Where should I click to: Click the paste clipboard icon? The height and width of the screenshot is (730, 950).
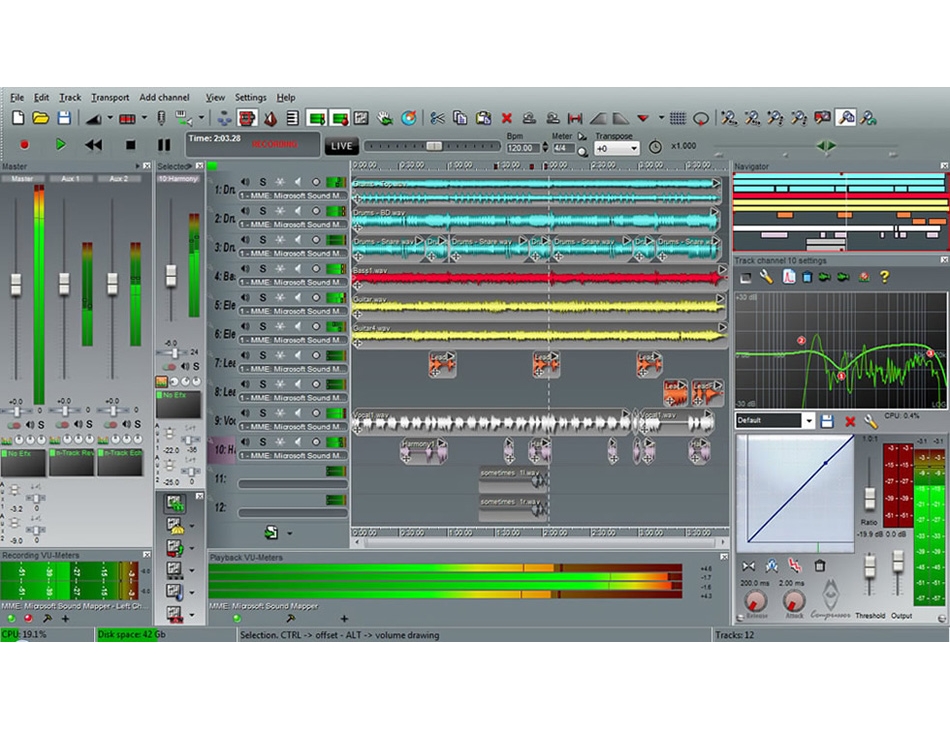point(483,118)
